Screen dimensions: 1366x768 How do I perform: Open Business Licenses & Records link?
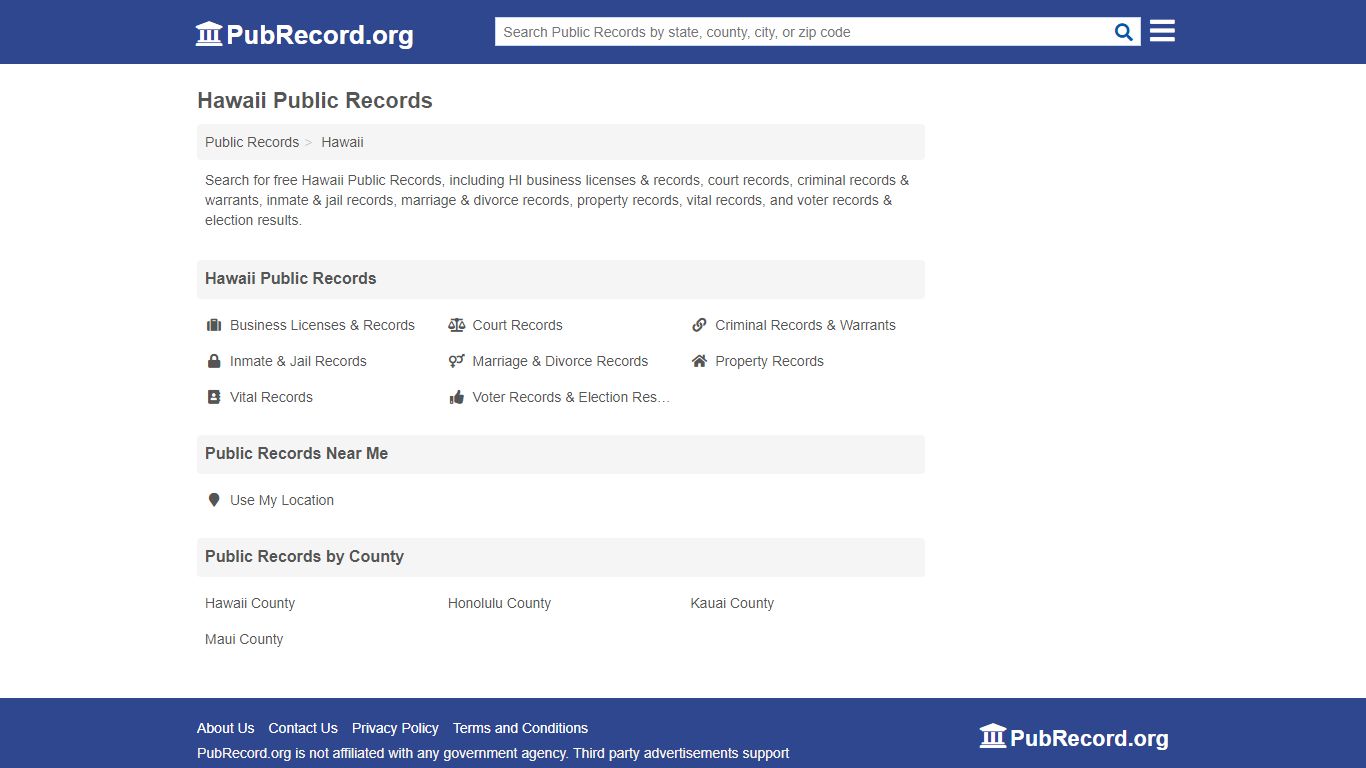(x=322, y=325)
